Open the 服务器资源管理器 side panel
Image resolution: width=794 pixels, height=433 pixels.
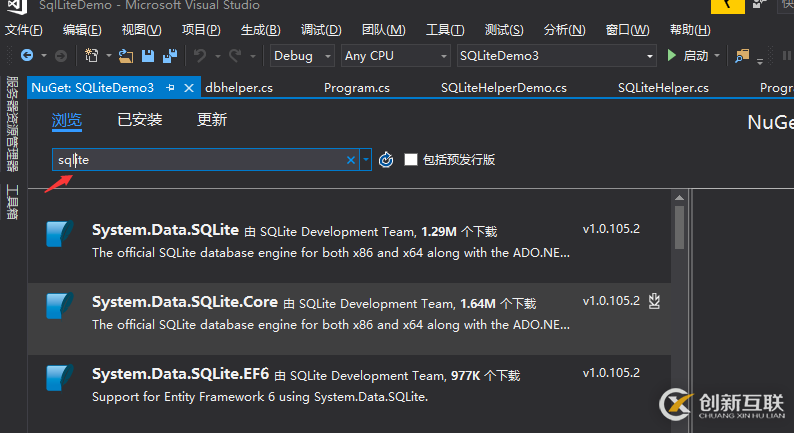[x=12, y=124]
